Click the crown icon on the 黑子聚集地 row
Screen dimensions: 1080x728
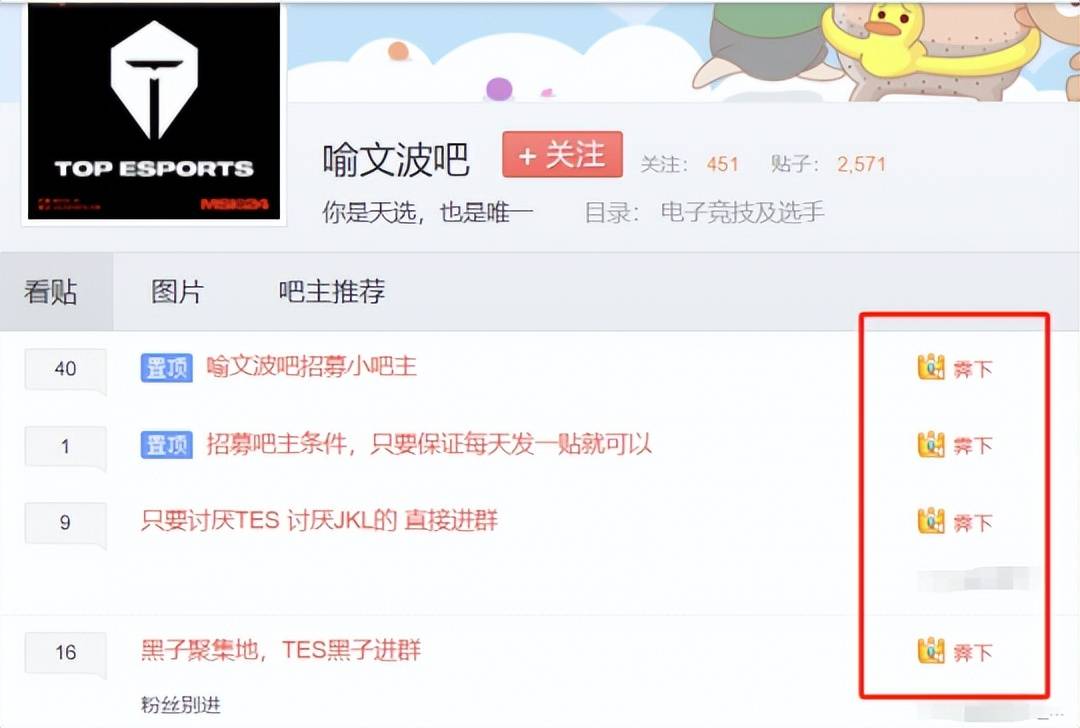coord(931,651)
